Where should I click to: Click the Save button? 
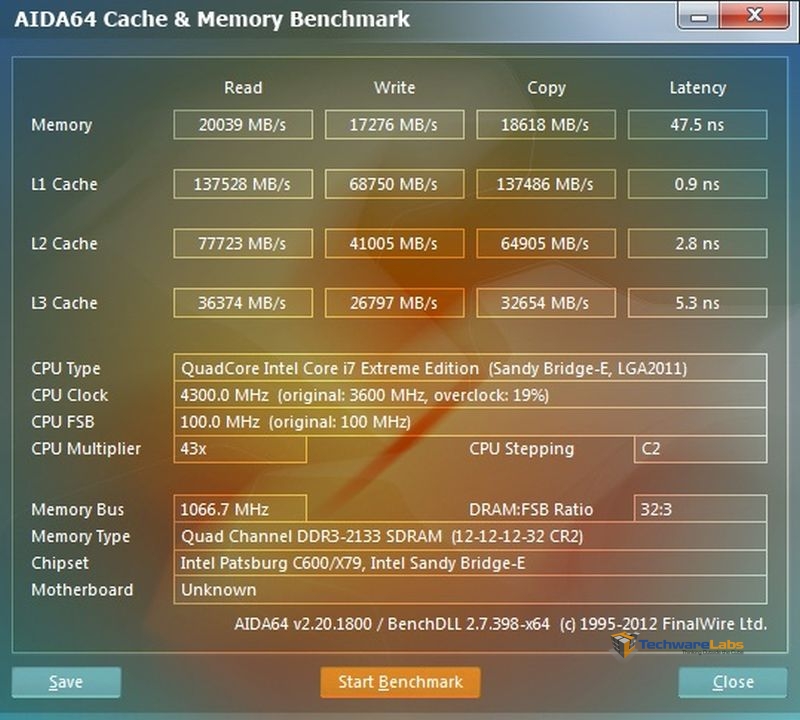(x=66, y=682)
